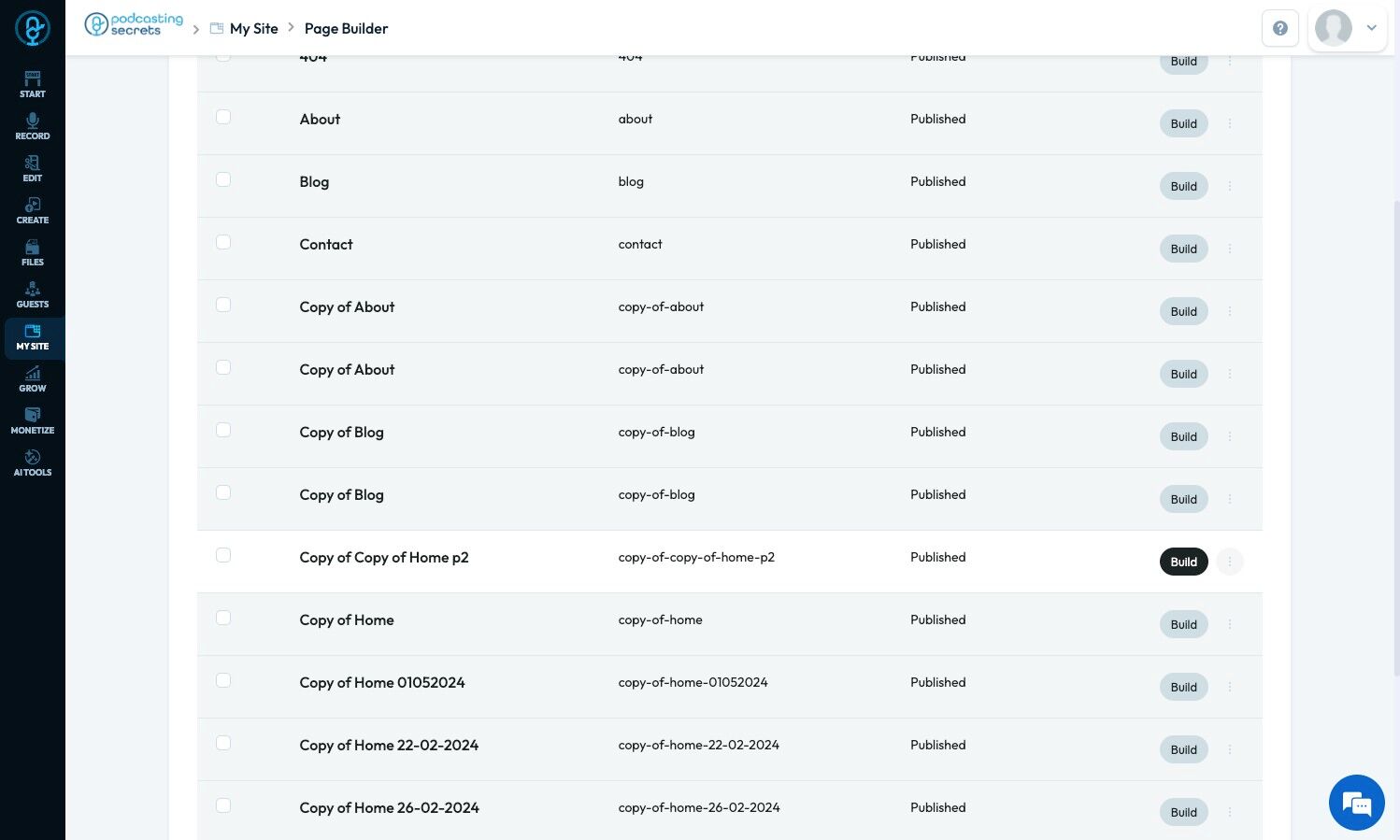The image size is (1400, 840).
Task: Open the Edit tool in sidebar
Action: point(33,168)
